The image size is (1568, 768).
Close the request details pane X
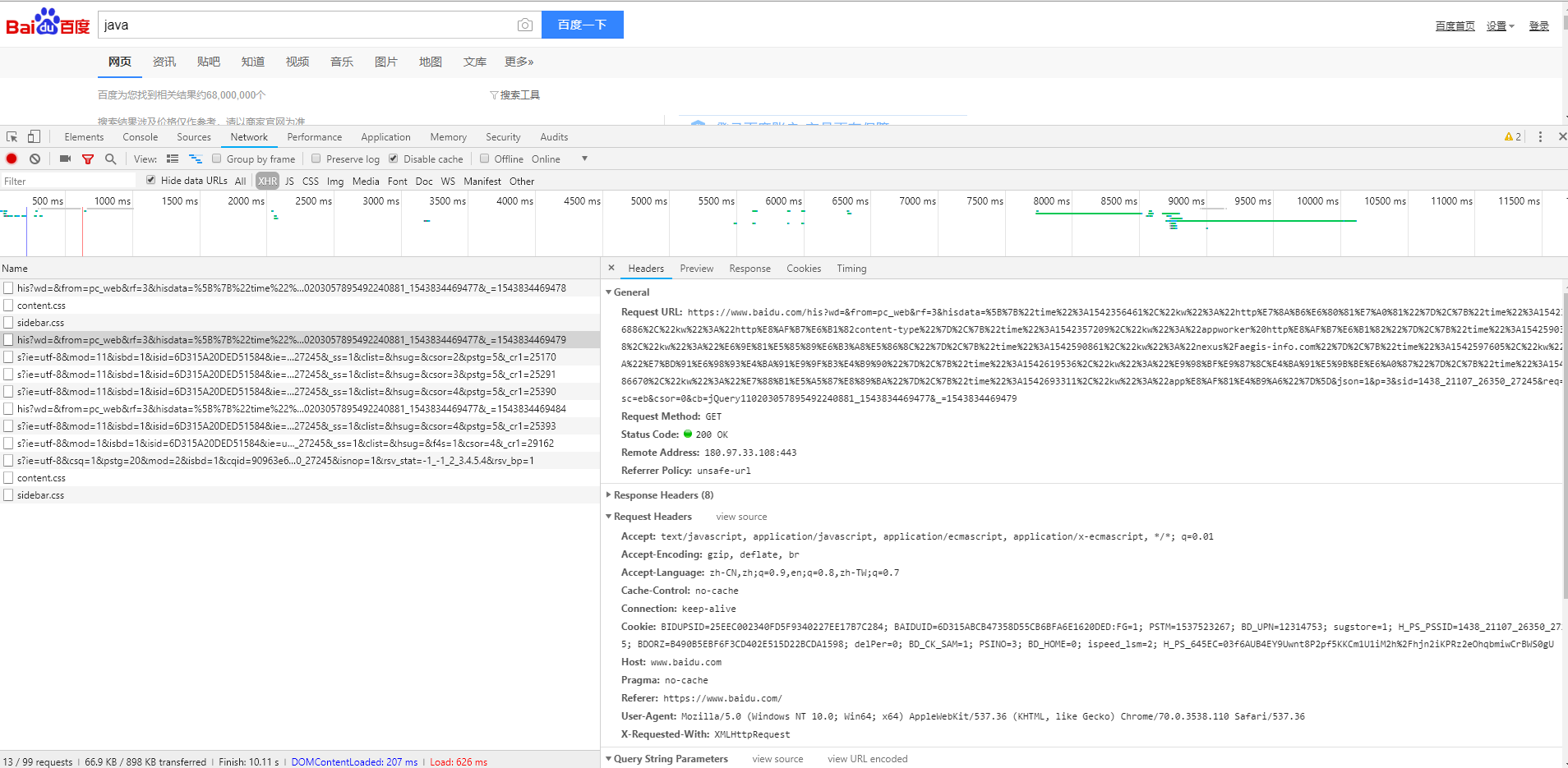point(611,268)
